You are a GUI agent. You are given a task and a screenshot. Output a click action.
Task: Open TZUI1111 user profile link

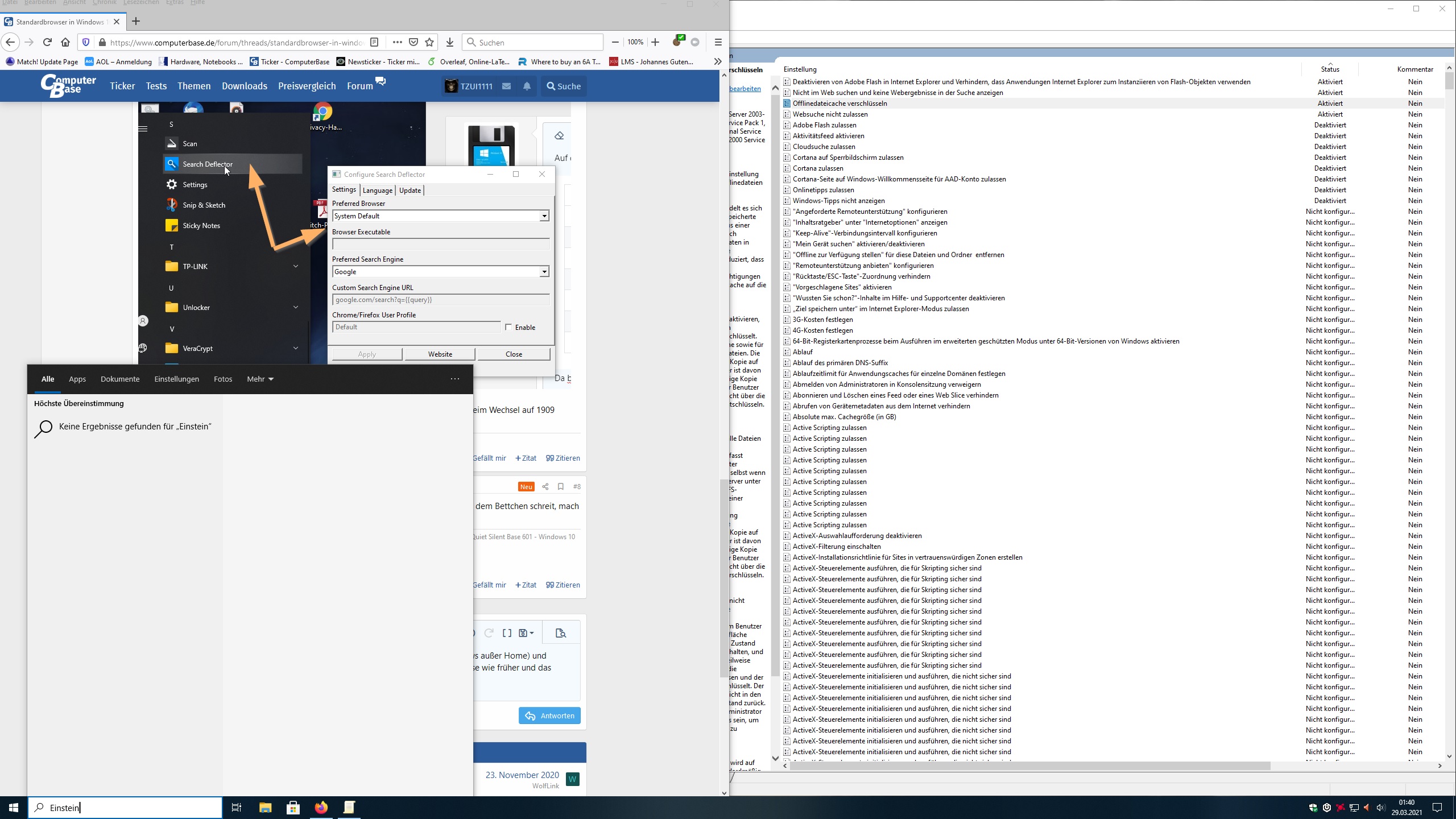click(468, 86)
